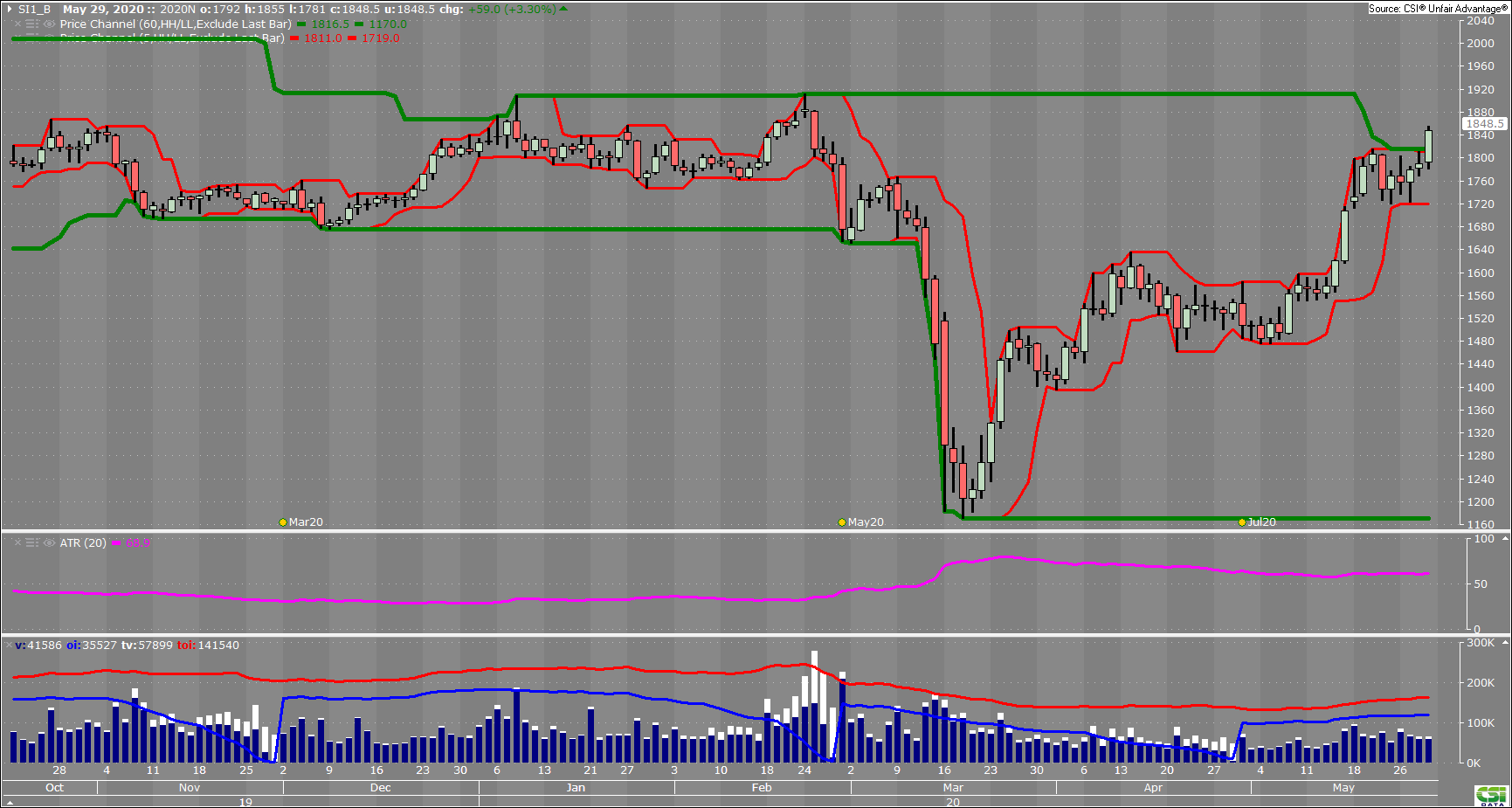Click the 300K volume axis label
This screenshot has height=808, width=1512.
(1481, 643)
